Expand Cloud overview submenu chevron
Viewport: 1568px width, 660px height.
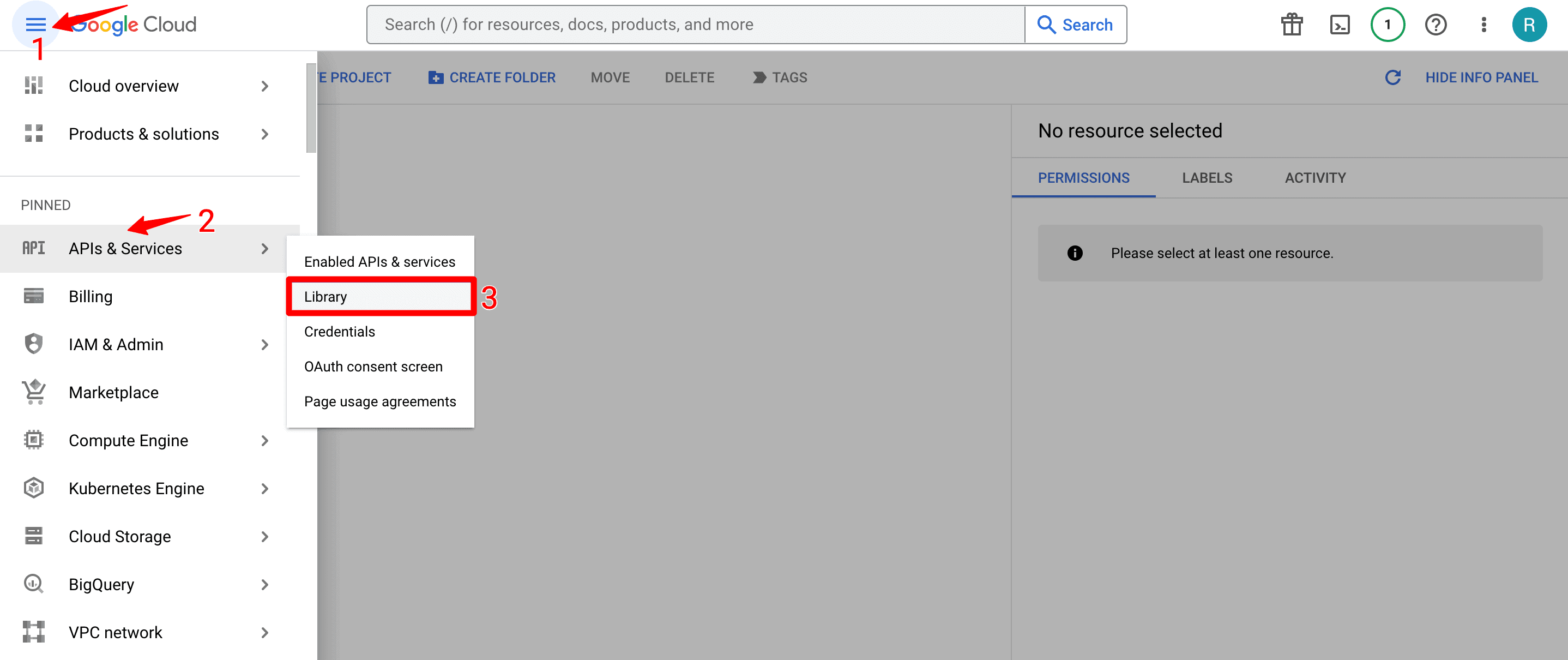(265, 86)
